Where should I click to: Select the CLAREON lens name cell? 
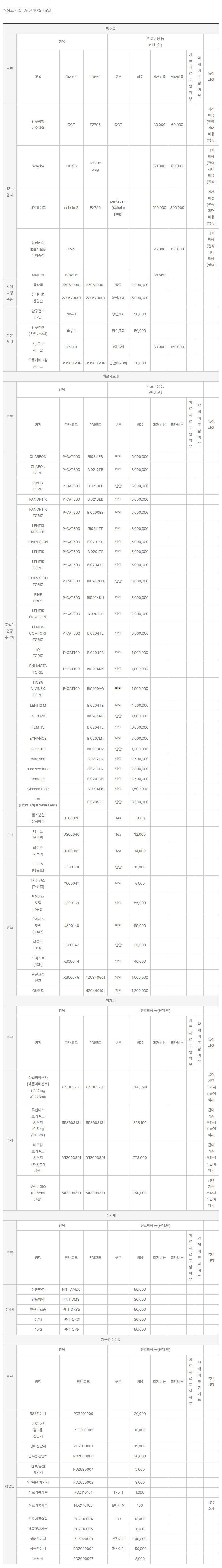pos(38,456)
